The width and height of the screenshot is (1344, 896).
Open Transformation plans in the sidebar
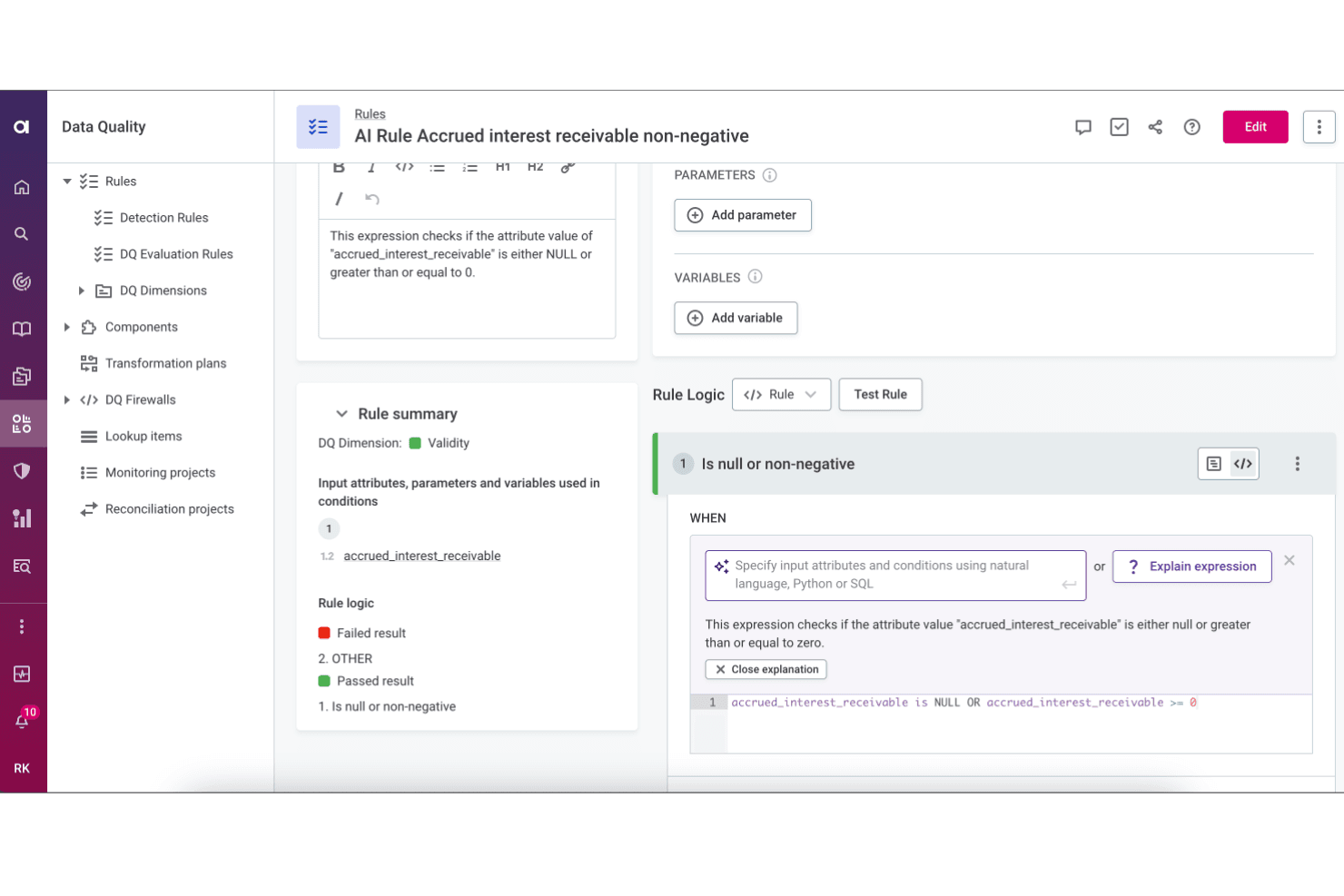[x=165, y=363]
